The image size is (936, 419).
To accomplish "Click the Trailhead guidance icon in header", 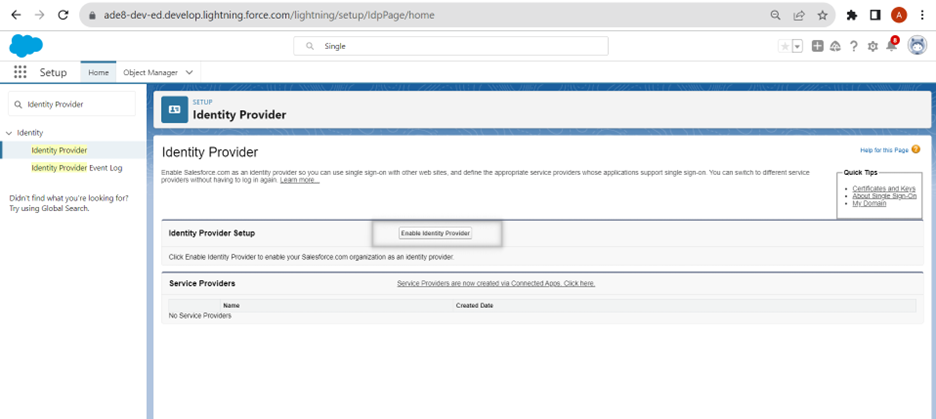I will point(835,46).
